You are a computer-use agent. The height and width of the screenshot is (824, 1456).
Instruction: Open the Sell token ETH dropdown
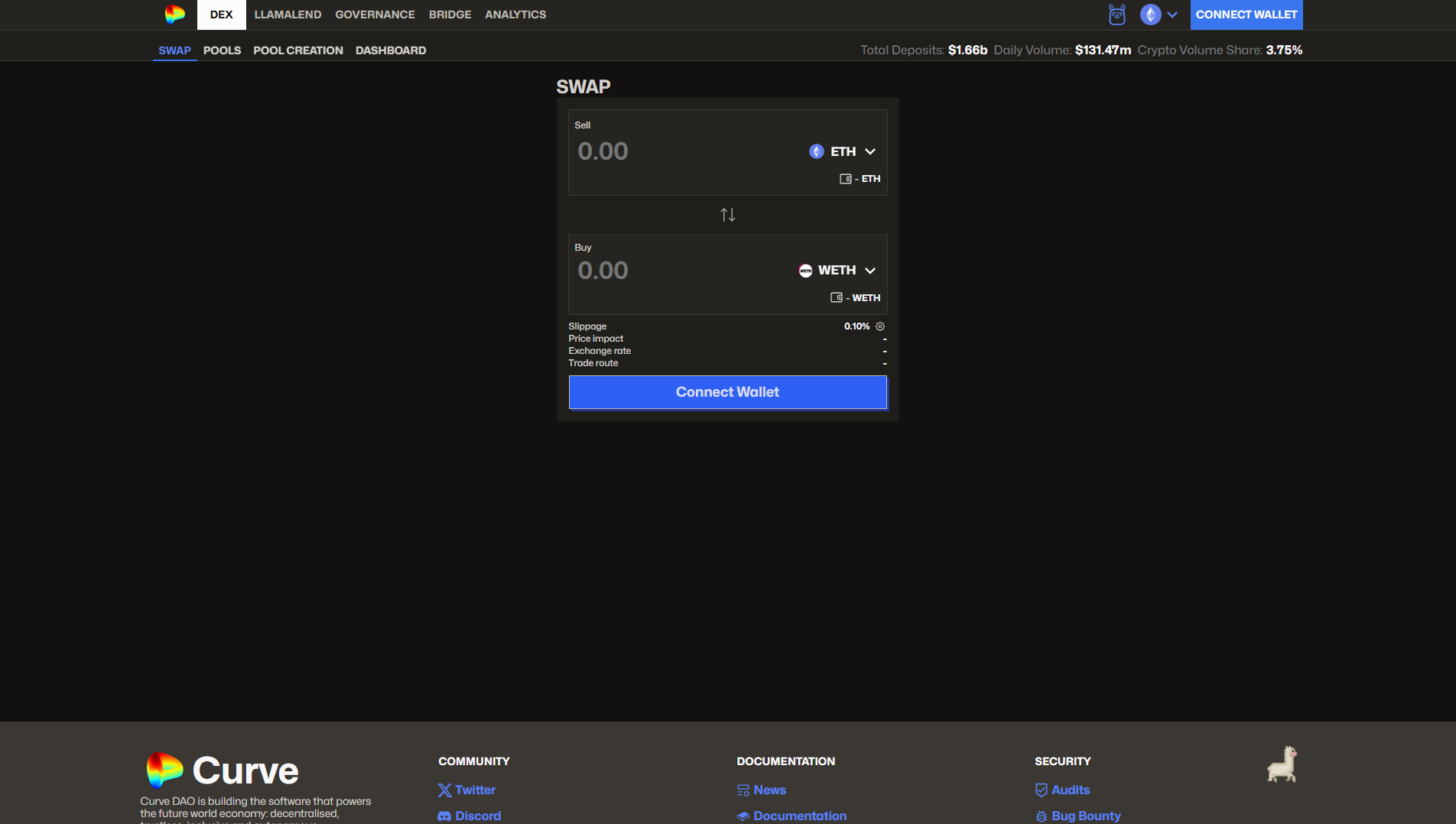point(843,151)
